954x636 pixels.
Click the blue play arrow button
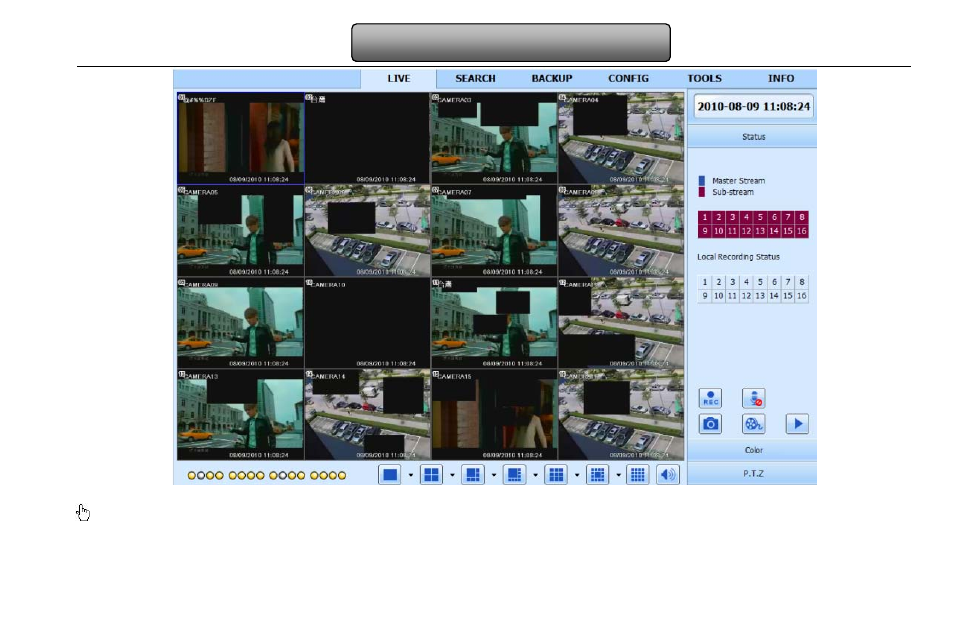pos(797,424)
